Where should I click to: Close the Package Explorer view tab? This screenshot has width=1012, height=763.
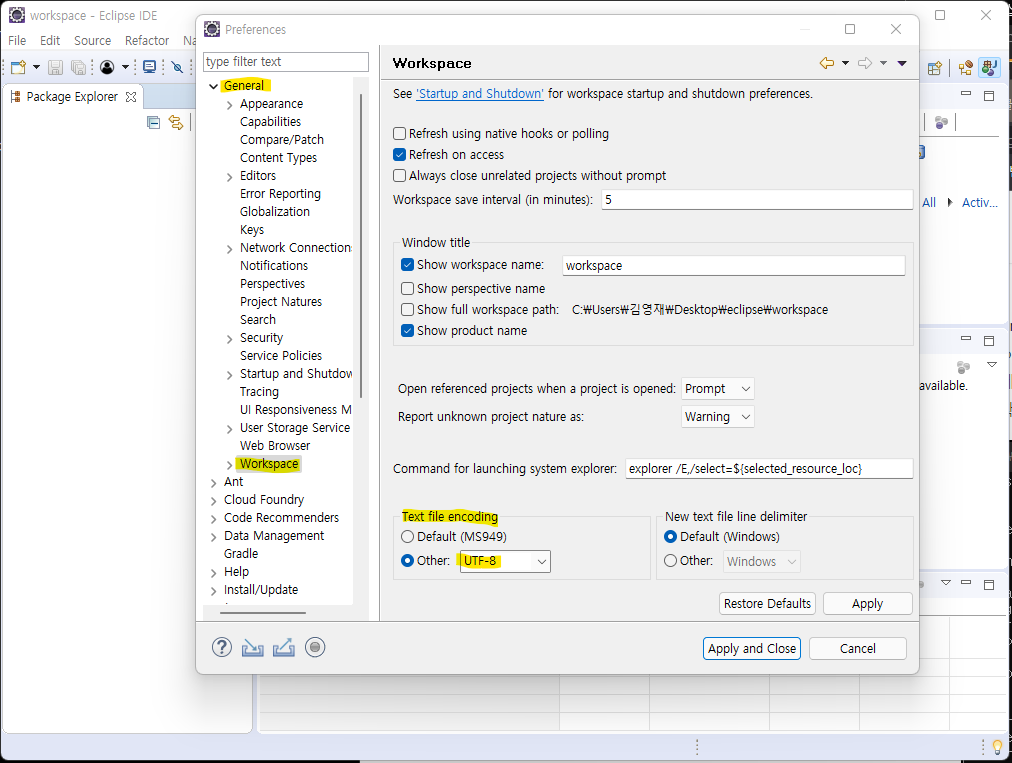[x=131, y=97]
